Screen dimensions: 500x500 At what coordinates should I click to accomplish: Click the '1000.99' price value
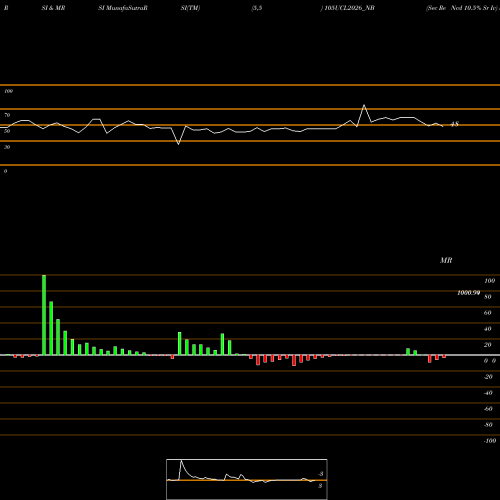pyautogui.click(x=468, y=293)
